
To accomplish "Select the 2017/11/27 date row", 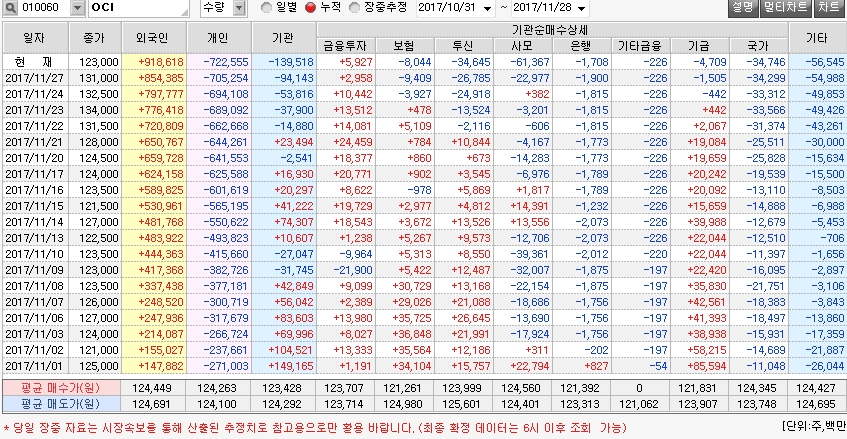I will [35, 78].
